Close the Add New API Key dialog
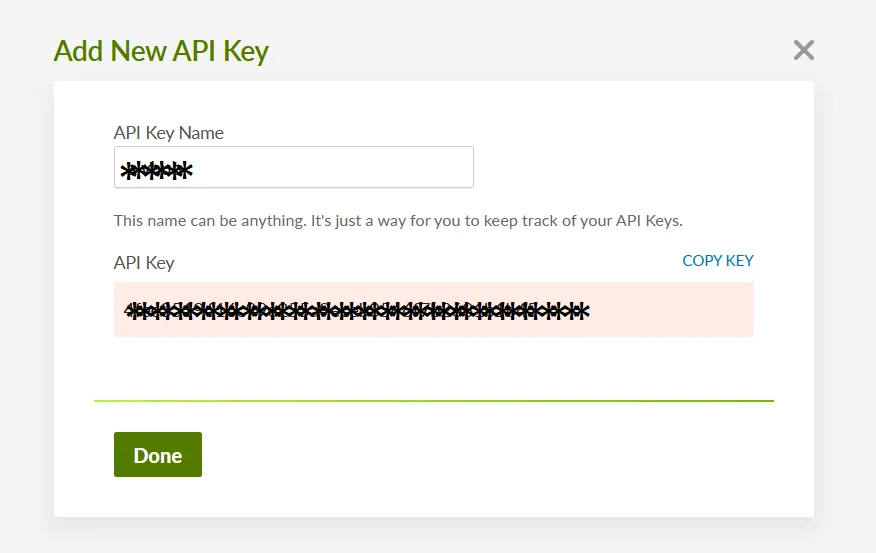This screenshot has width=876, height=553. click(x=803, y=50)
